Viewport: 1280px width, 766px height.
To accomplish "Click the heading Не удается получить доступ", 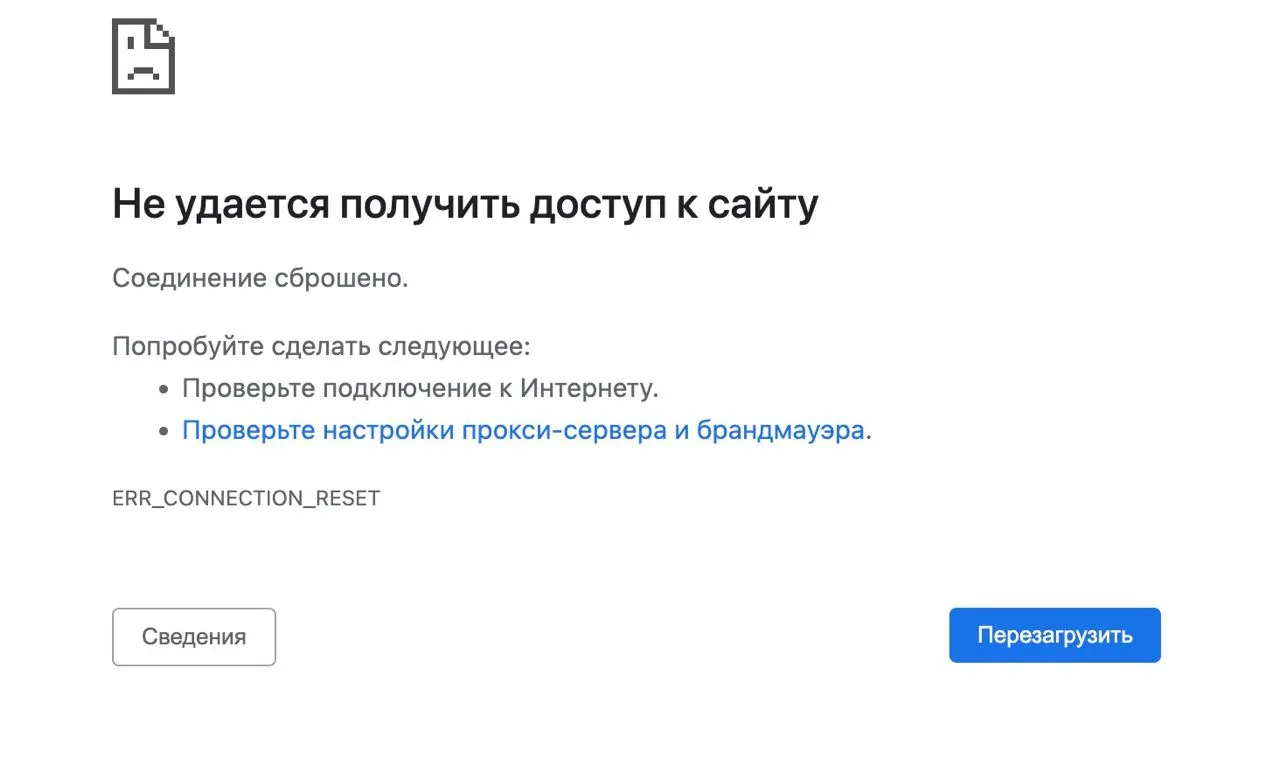I will tap(405, 204).
